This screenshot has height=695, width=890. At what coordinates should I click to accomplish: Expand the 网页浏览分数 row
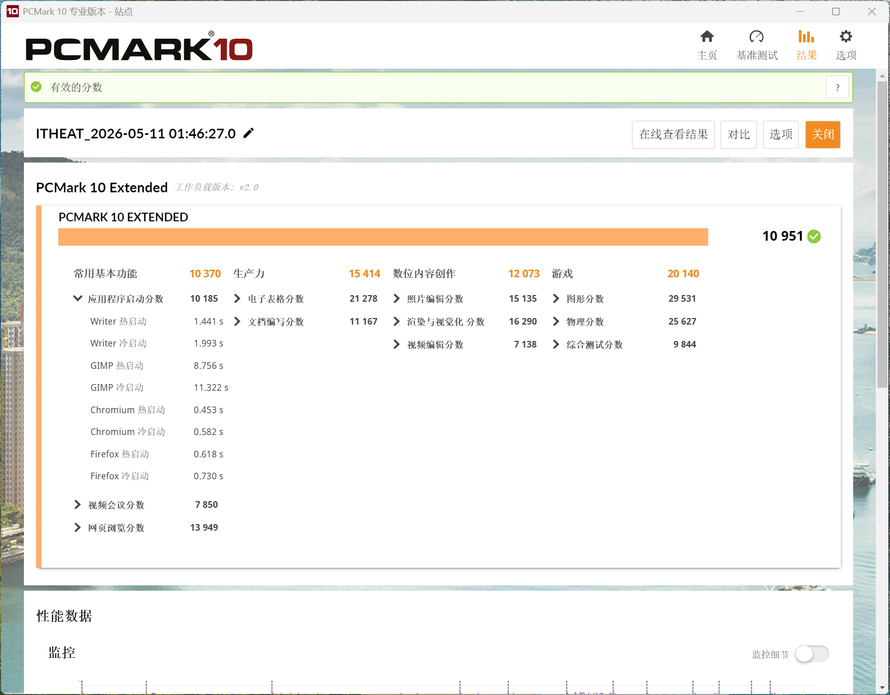pos(77,527)
